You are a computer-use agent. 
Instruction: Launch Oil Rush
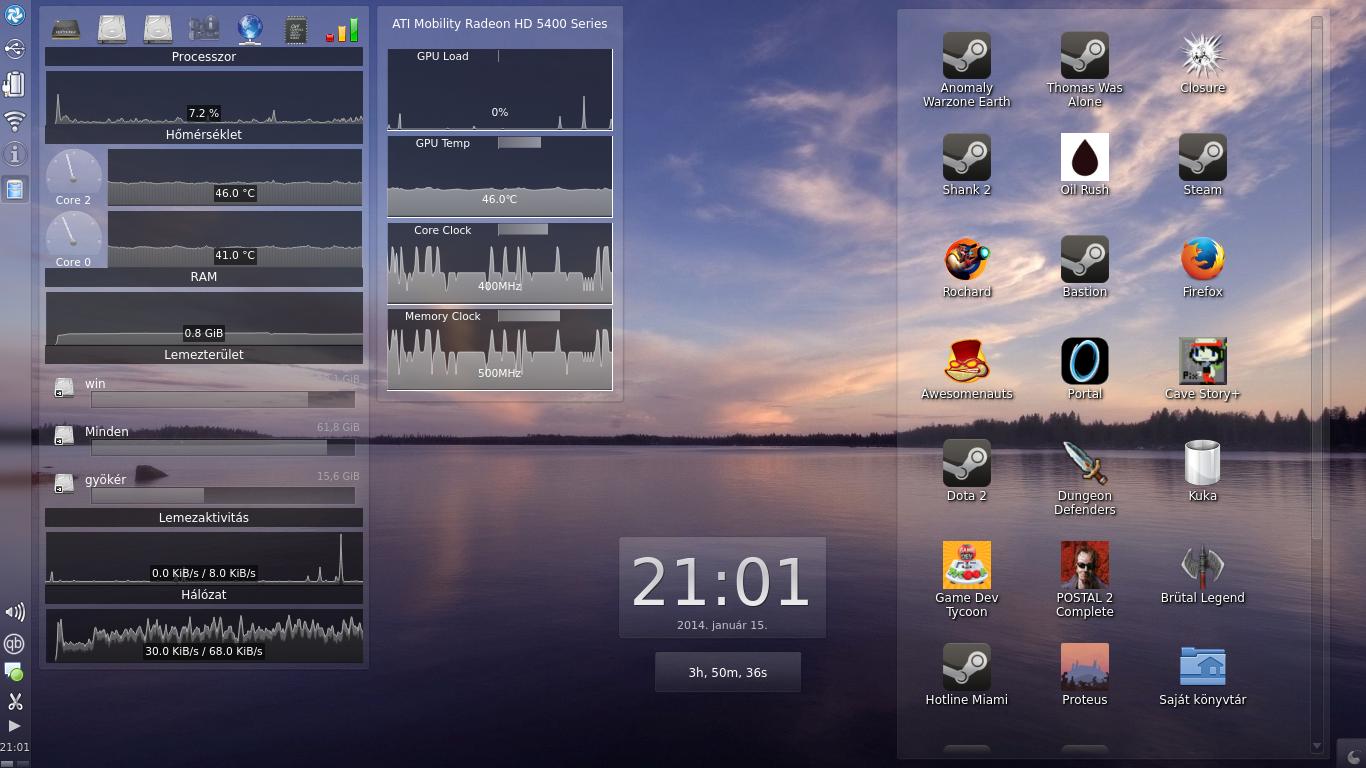tap(1084, 165)
